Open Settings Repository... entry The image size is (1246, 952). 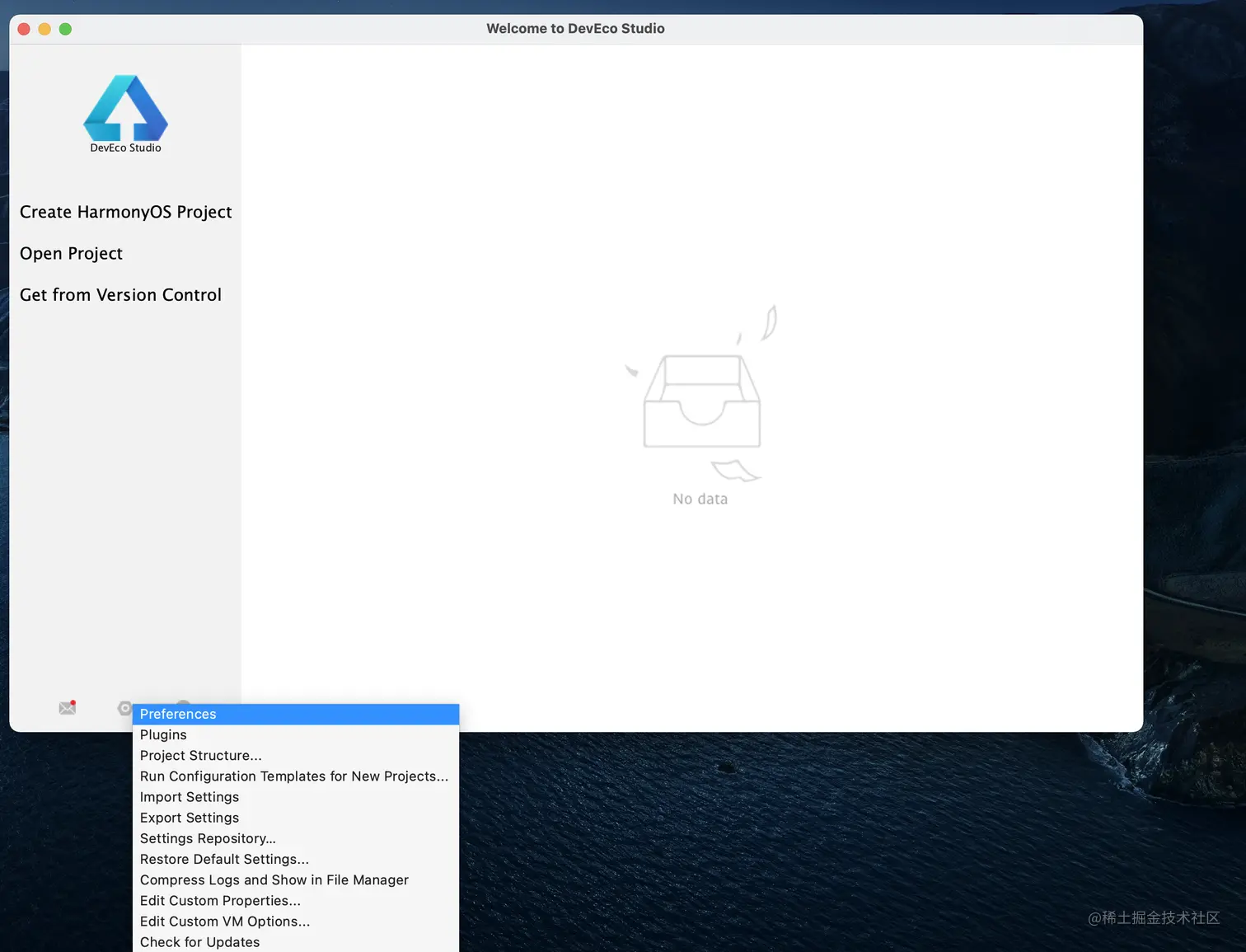click(x=296, y=838)
